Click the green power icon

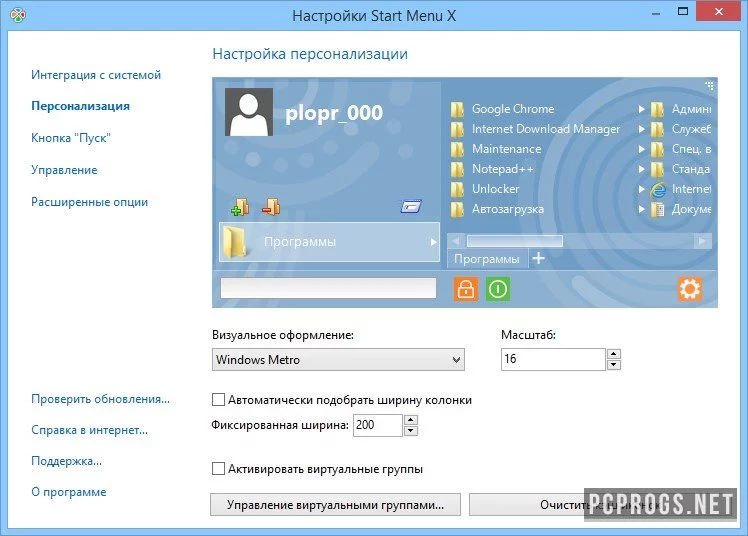(498, 289)
